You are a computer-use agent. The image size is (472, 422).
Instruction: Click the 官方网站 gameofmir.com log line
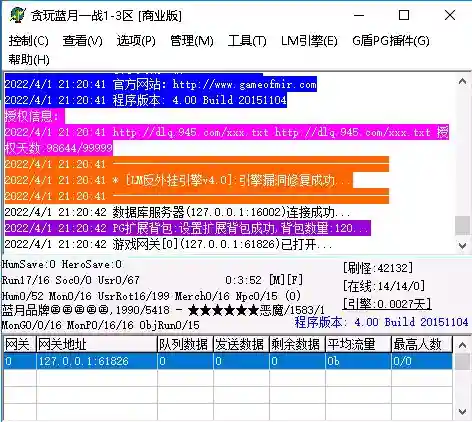tap(161, 84)
